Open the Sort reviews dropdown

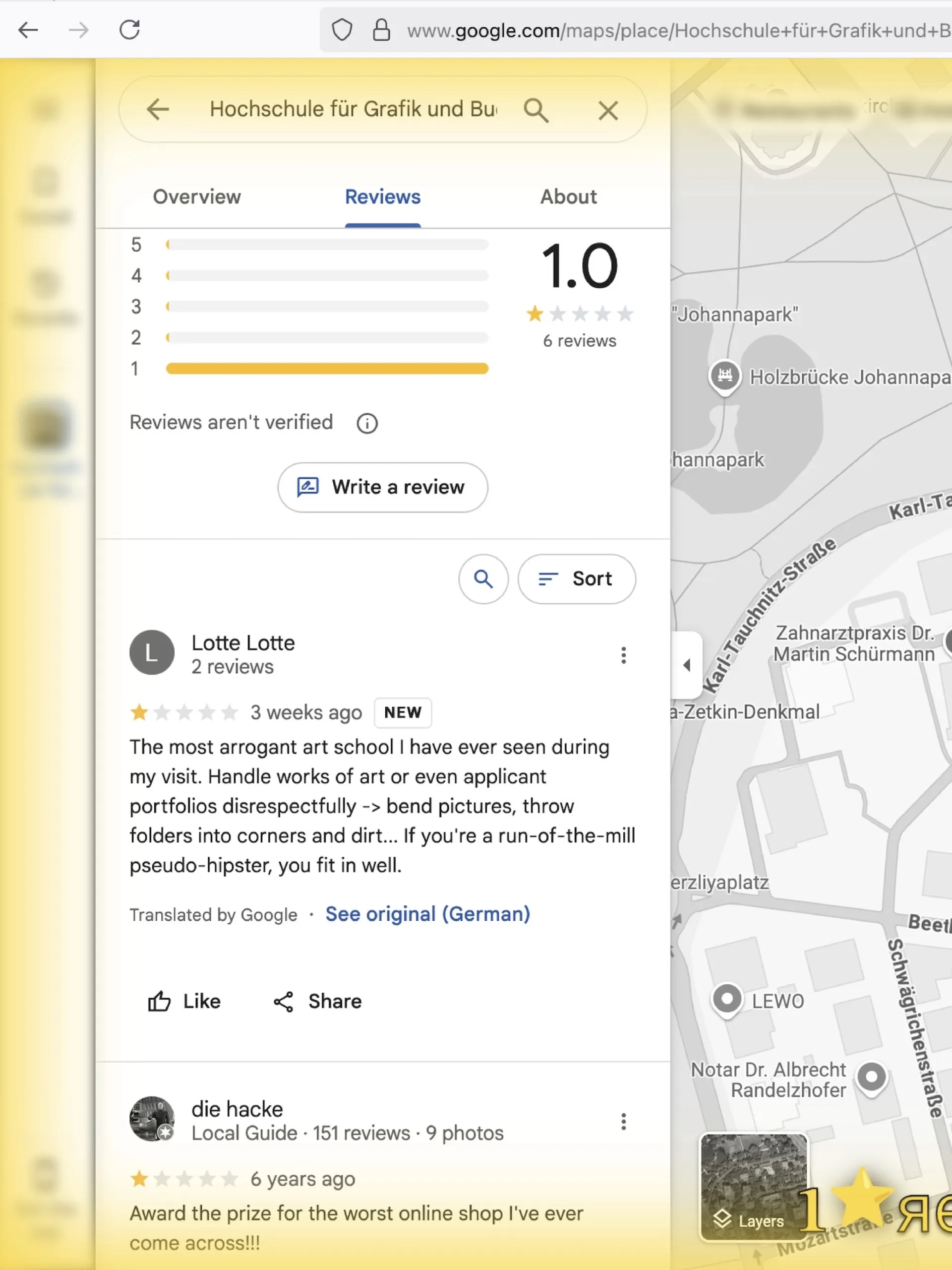[x=576, y=579]
